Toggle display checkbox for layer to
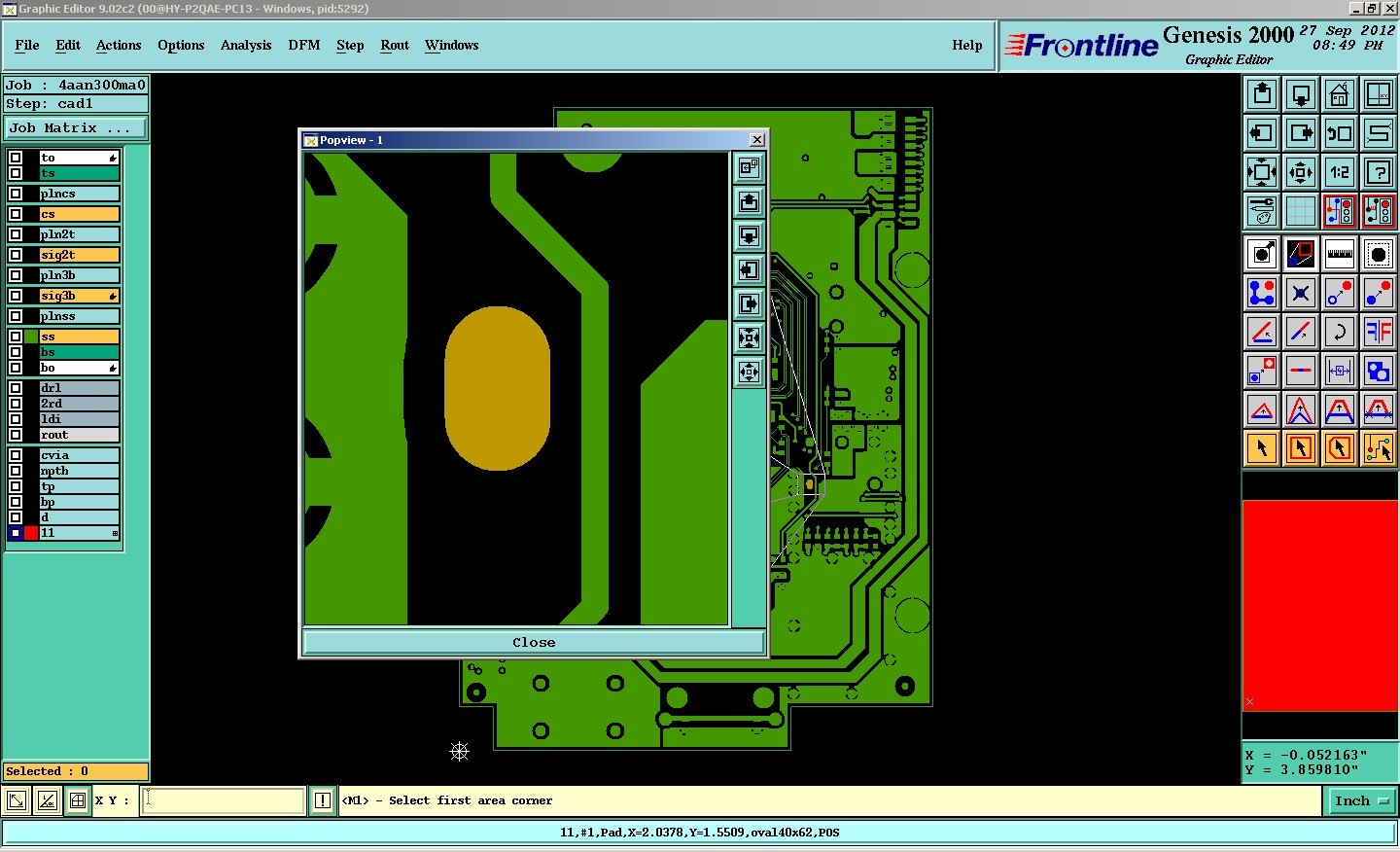Screen dimensions: 1400x852 point(16,158)
